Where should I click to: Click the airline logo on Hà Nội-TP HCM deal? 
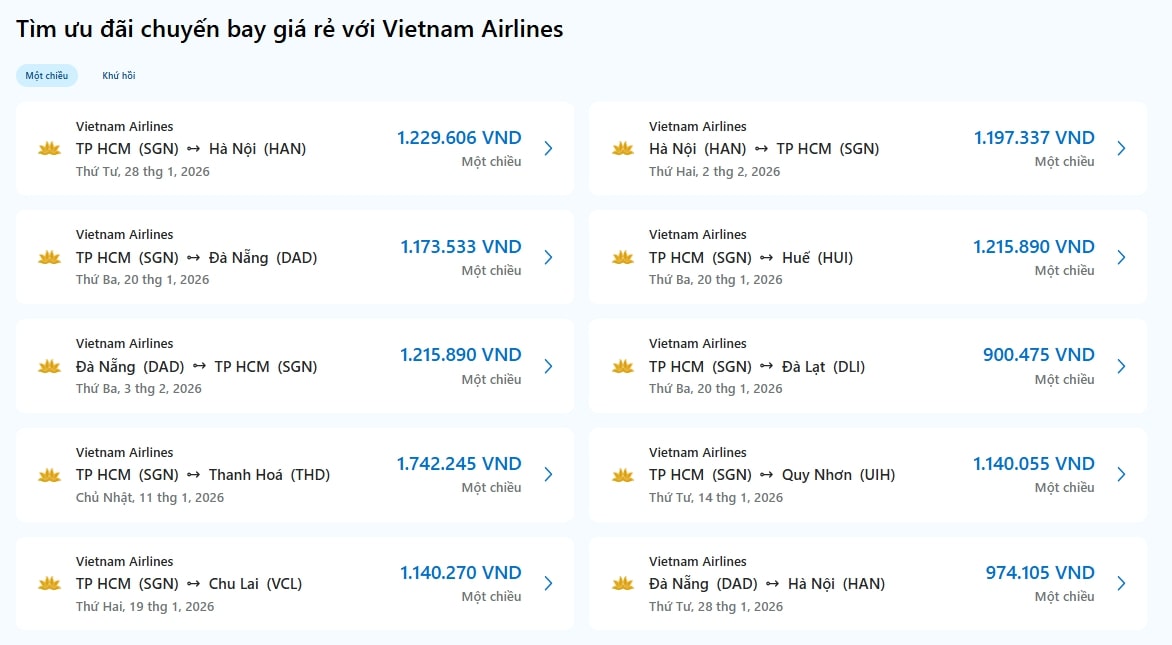(x=622, y=148)
